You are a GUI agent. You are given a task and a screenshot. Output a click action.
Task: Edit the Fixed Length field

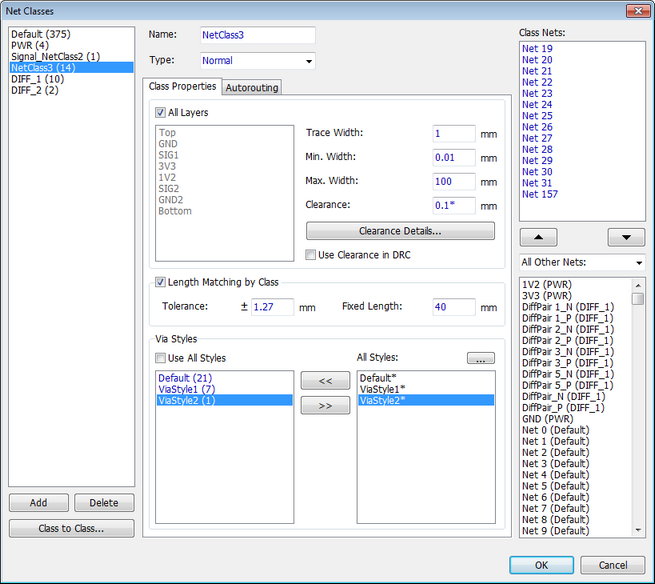[454, 307]
